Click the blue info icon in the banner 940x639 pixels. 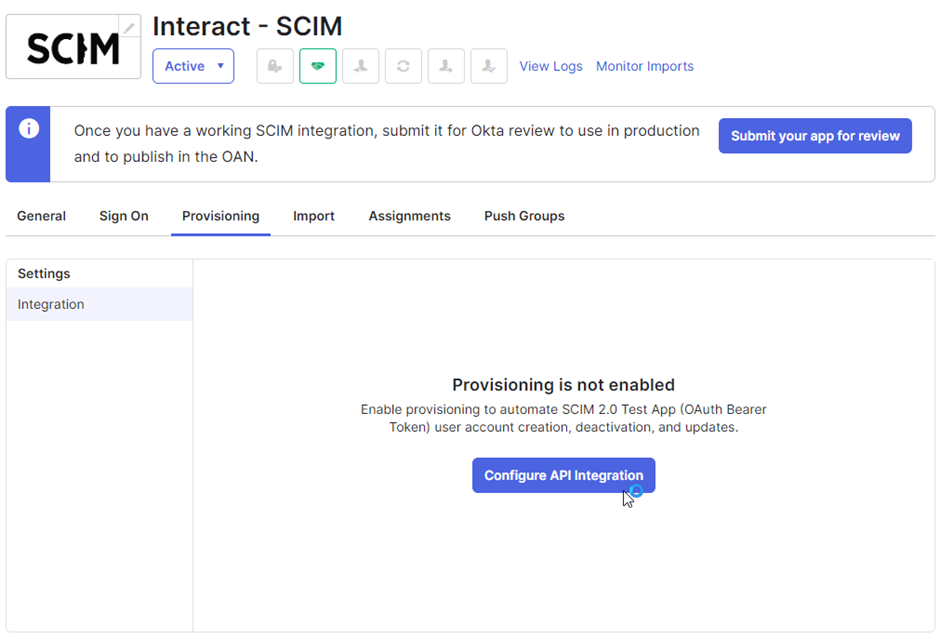tap(29, 129)
